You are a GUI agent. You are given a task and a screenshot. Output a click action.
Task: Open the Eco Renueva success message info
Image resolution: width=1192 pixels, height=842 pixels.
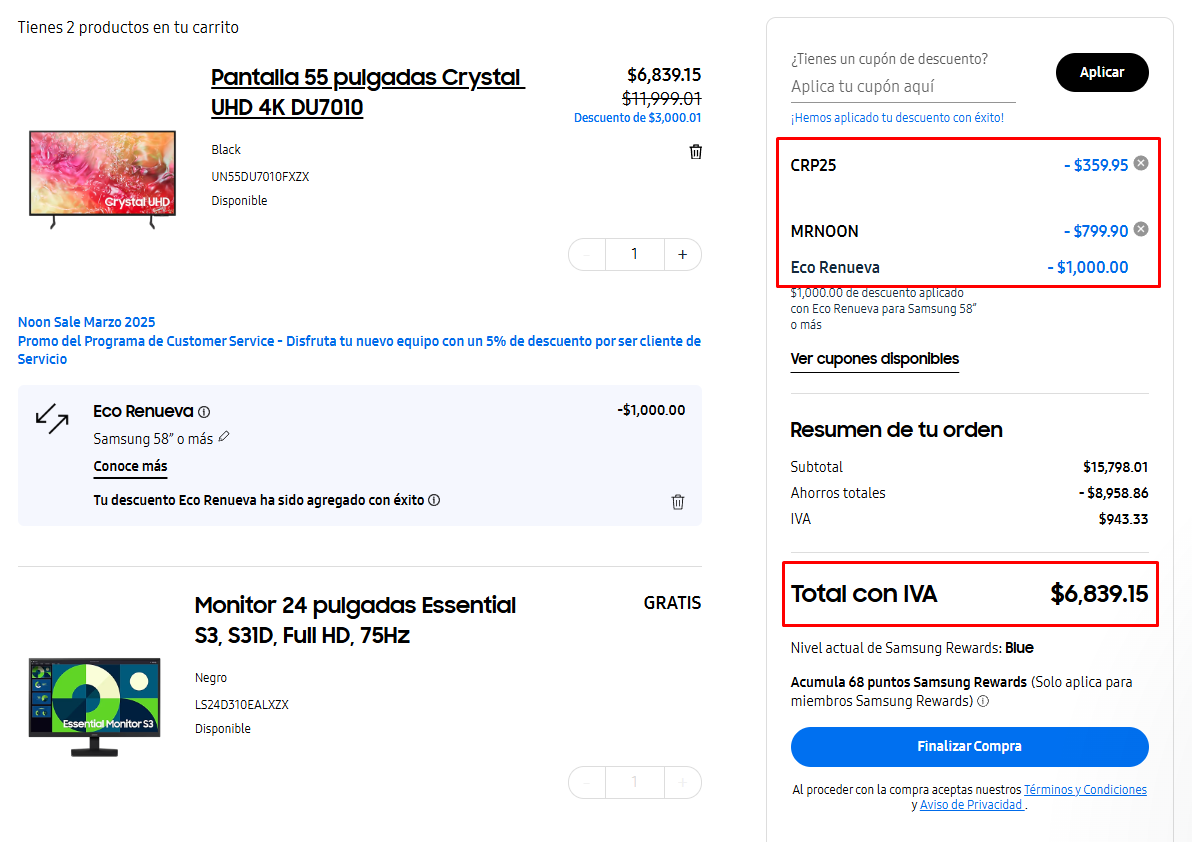tap(433, 500)
